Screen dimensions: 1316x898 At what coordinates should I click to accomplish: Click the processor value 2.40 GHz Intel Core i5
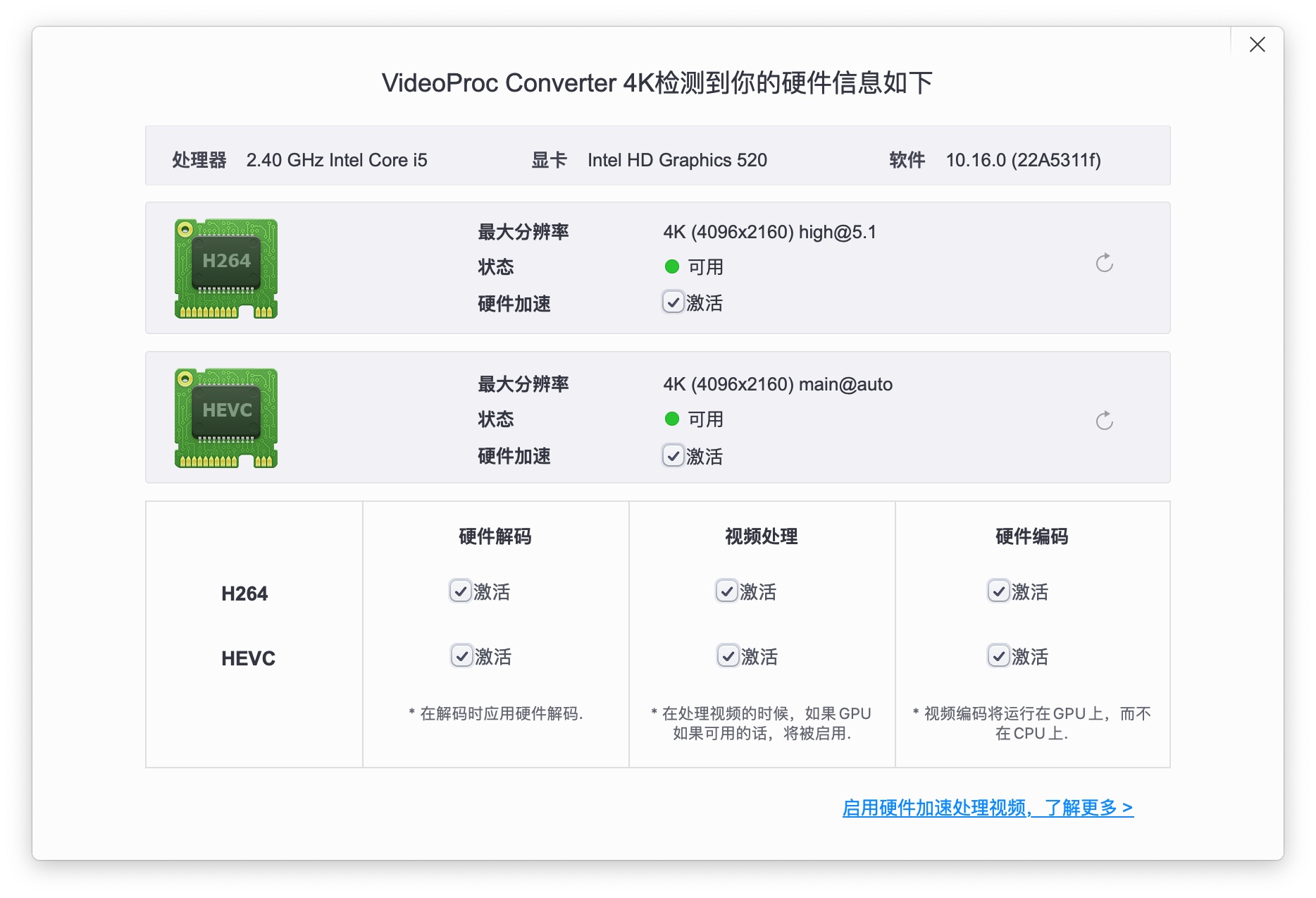337,160
